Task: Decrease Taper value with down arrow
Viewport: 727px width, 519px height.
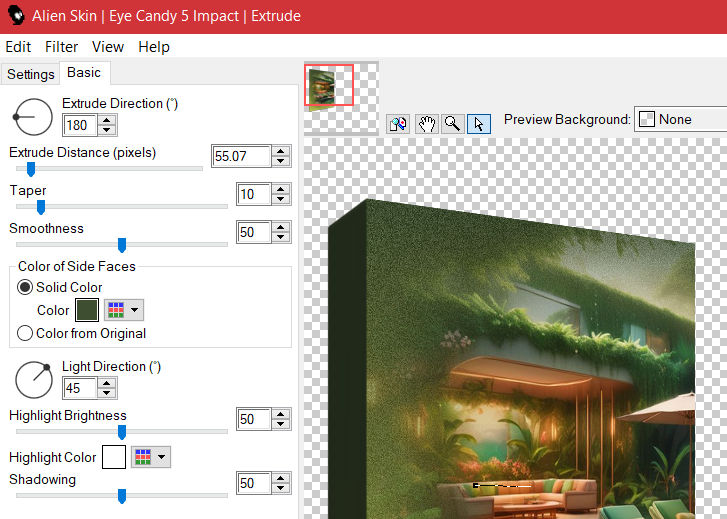Action: tap(281, 199)
